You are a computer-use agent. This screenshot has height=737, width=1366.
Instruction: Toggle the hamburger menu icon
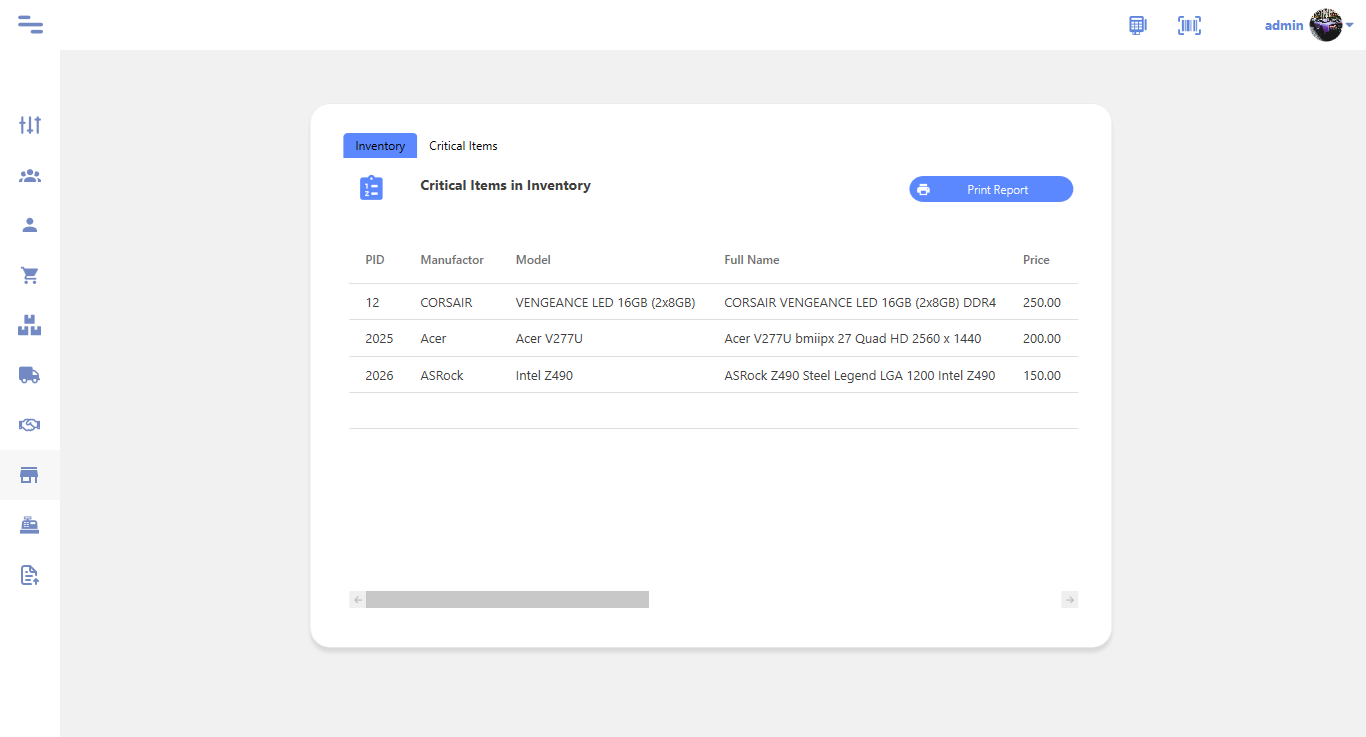click(x=30, y=25)
